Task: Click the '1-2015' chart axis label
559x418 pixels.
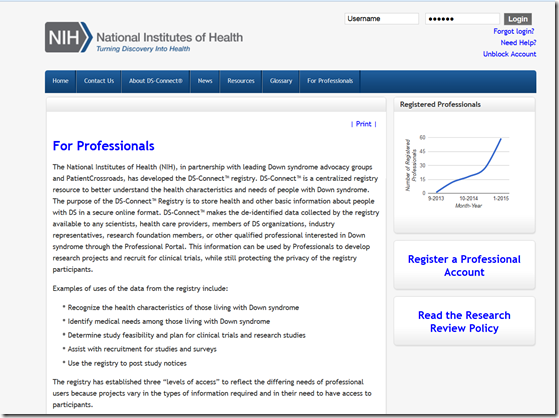Action: click(x=501, y=199)
